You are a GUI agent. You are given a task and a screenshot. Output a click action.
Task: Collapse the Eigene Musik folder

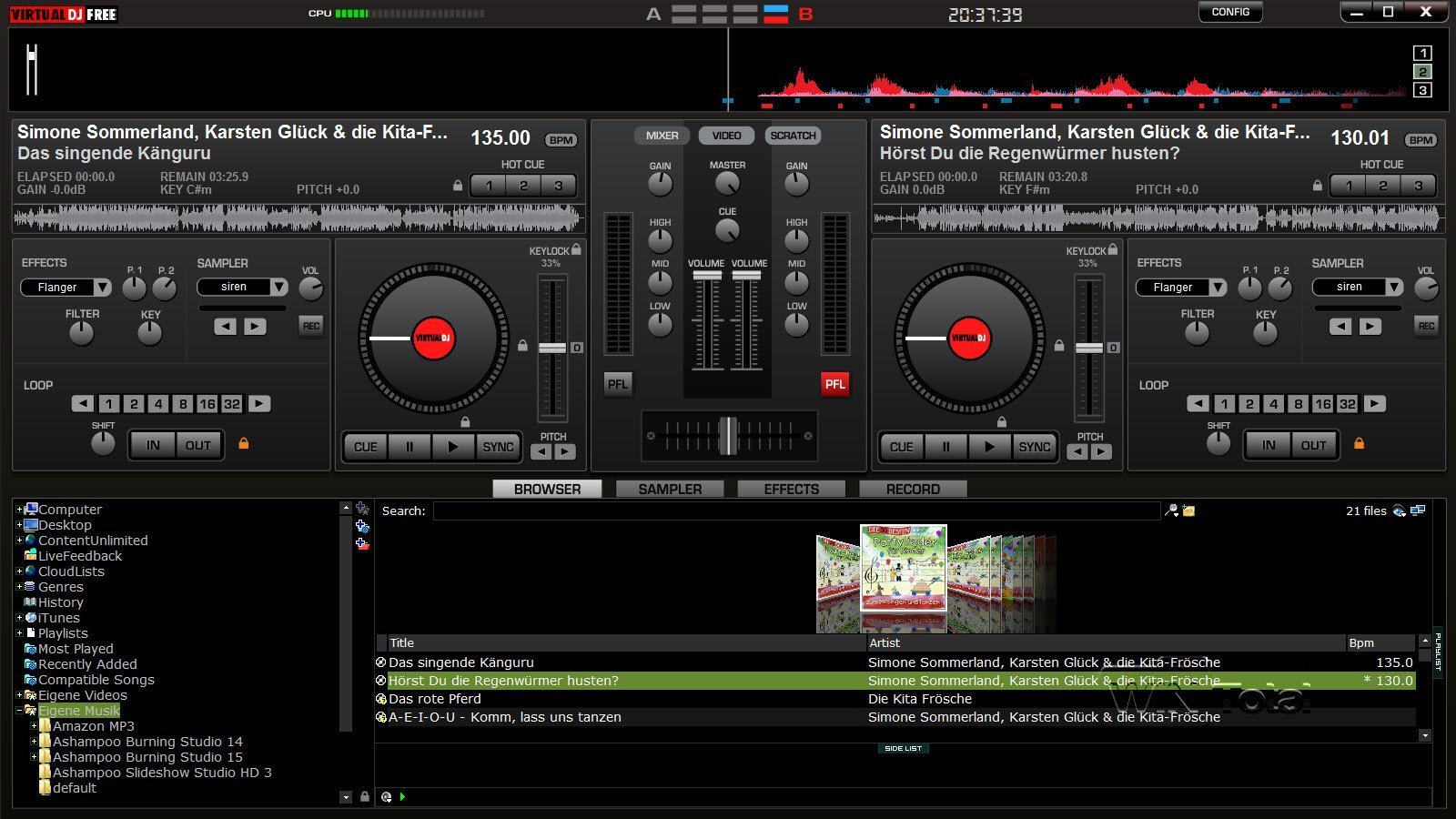18,710
